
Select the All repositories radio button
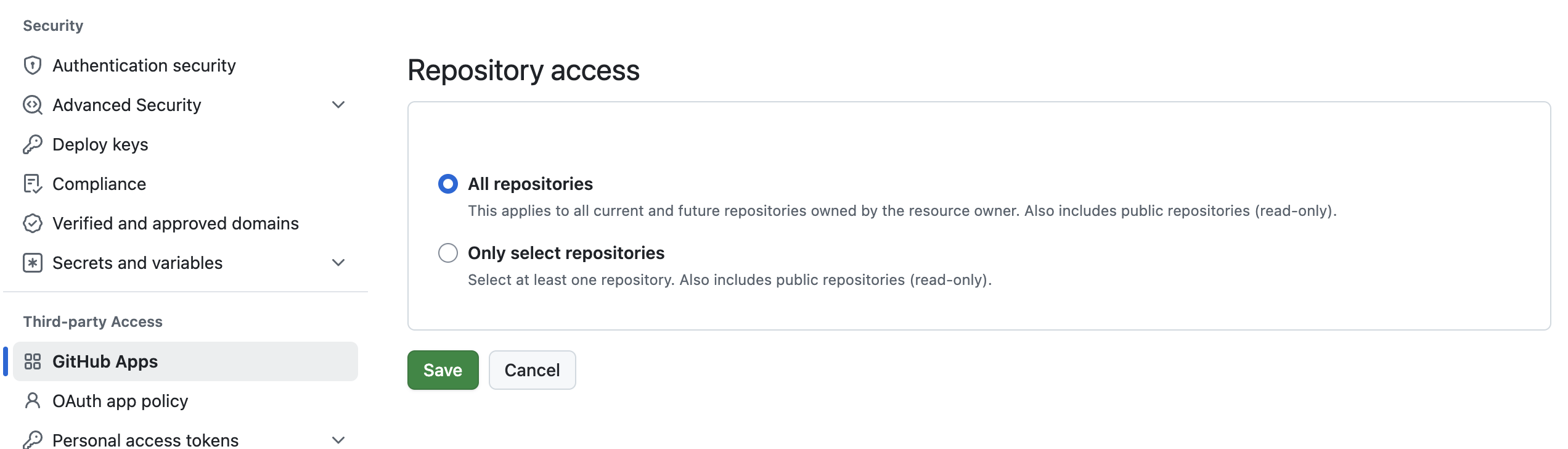(x=448, y=184)
